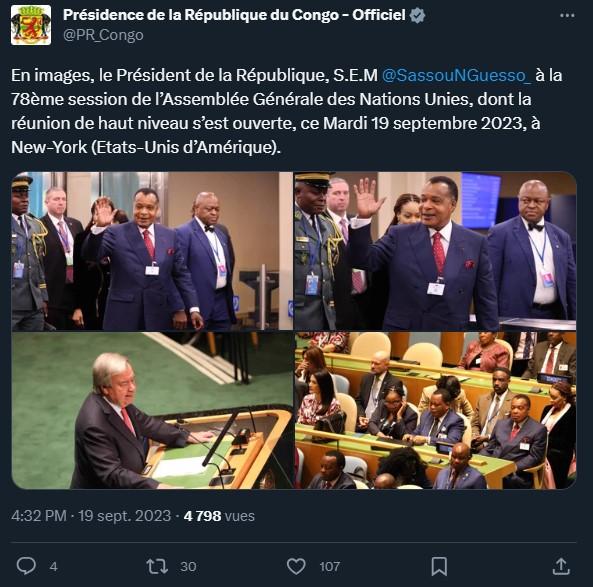View the 4 798 vues count
593x587 pixels.
pyautogui.click(x=219, y=516)
